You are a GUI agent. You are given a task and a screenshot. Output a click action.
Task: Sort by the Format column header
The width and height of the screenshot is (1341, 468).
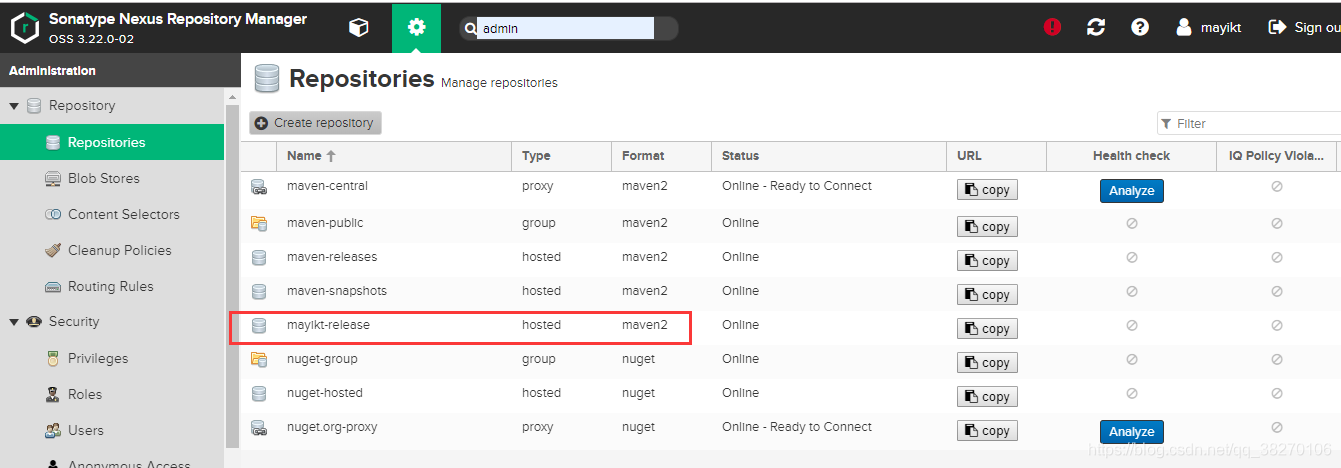[x=662, y=156]
